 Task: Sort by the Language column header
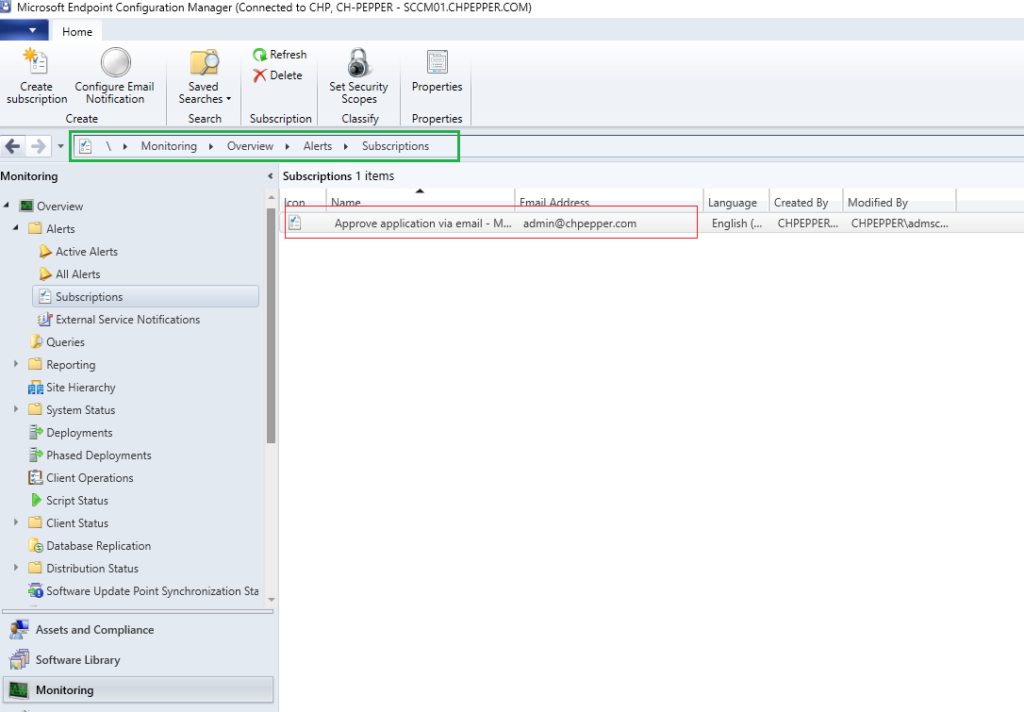[736, 202]
